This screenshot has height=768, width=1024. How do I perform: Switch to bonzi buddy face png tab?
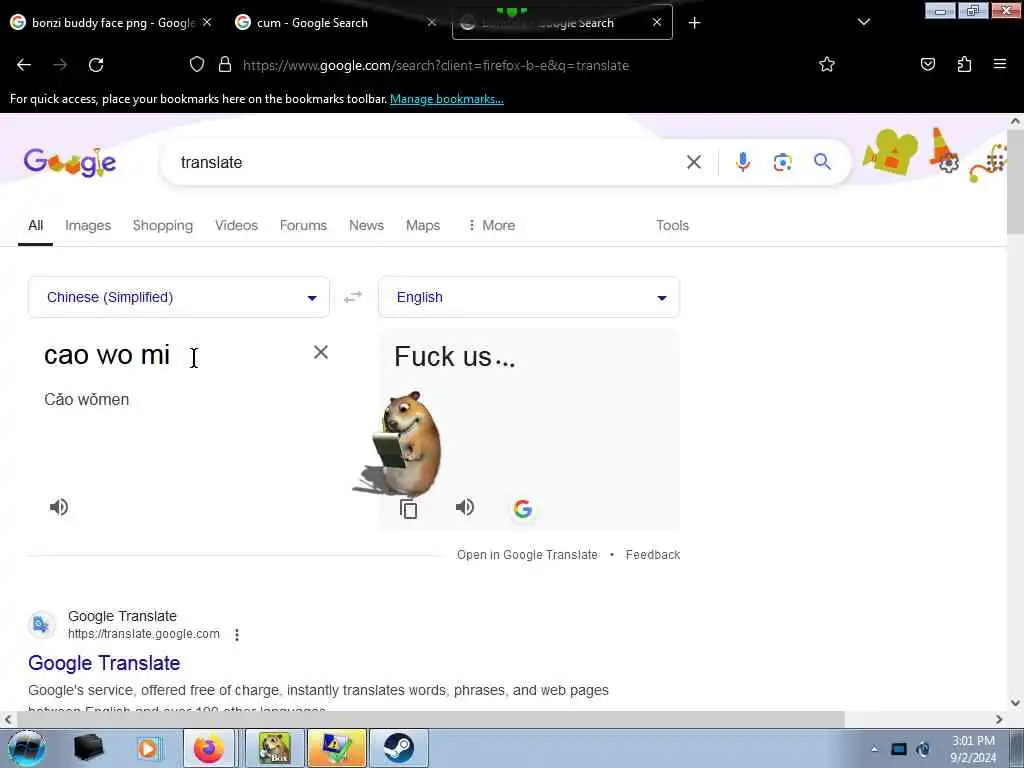point(112,23)
